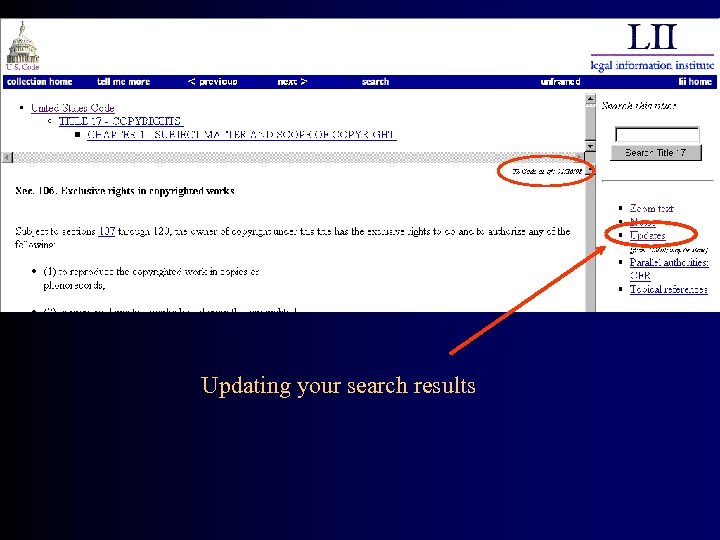Click the top frame scroll-down arrow
Image resolution: width=720 pixels, height=540 pixels.
point(590,146)
